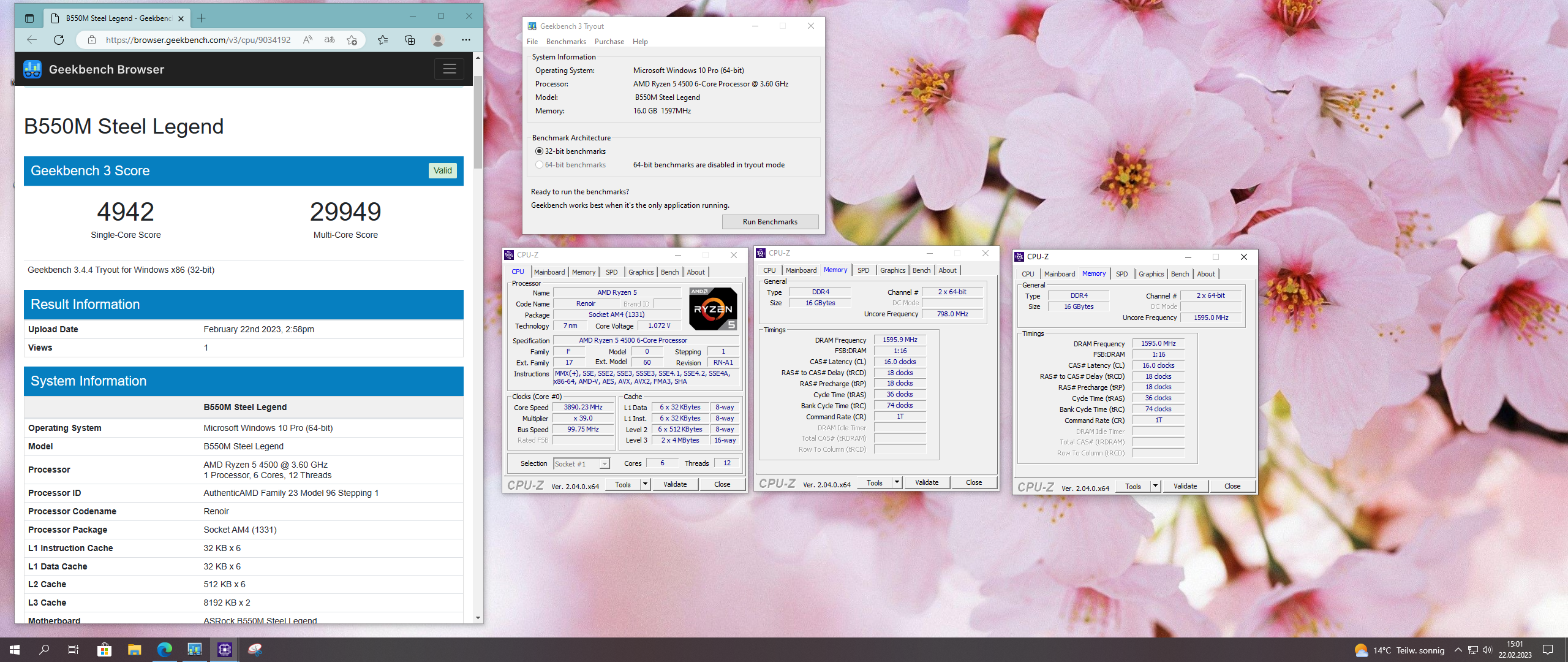The height and width of the screenshot is (662, 1568).
Task: Select the 32-bit benchmarks radio button
Action: pos(539,151)
